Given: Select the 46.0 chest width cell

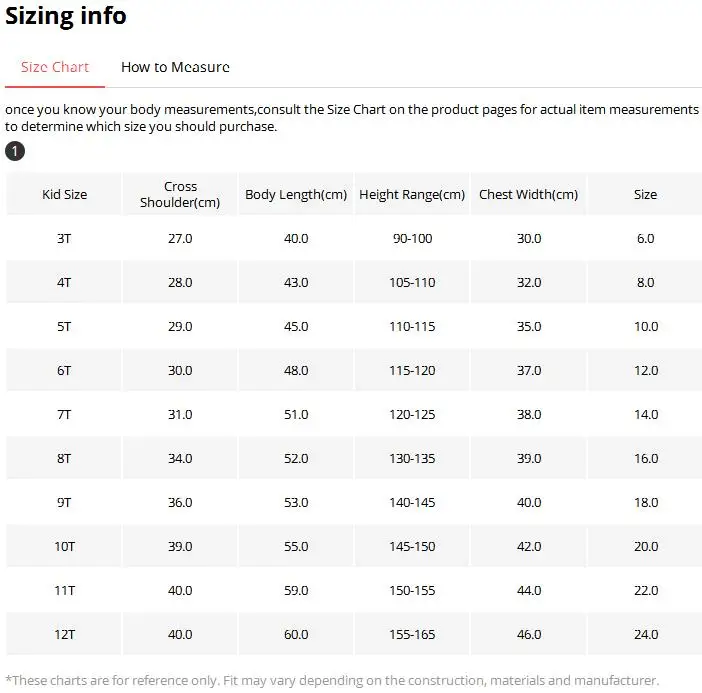Looking at the screenshot, I should click(529, 634).
